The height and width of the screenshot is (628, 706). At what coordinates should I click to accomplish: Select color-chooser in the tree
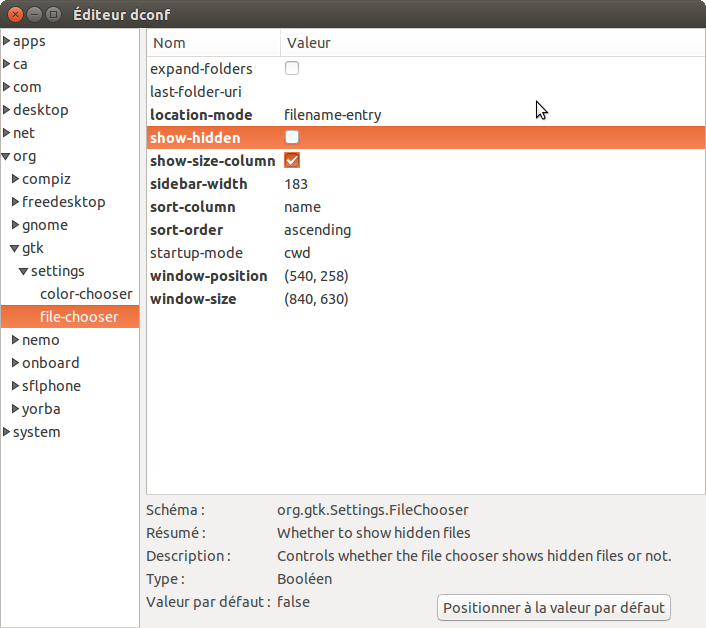[x=86, y=294]
